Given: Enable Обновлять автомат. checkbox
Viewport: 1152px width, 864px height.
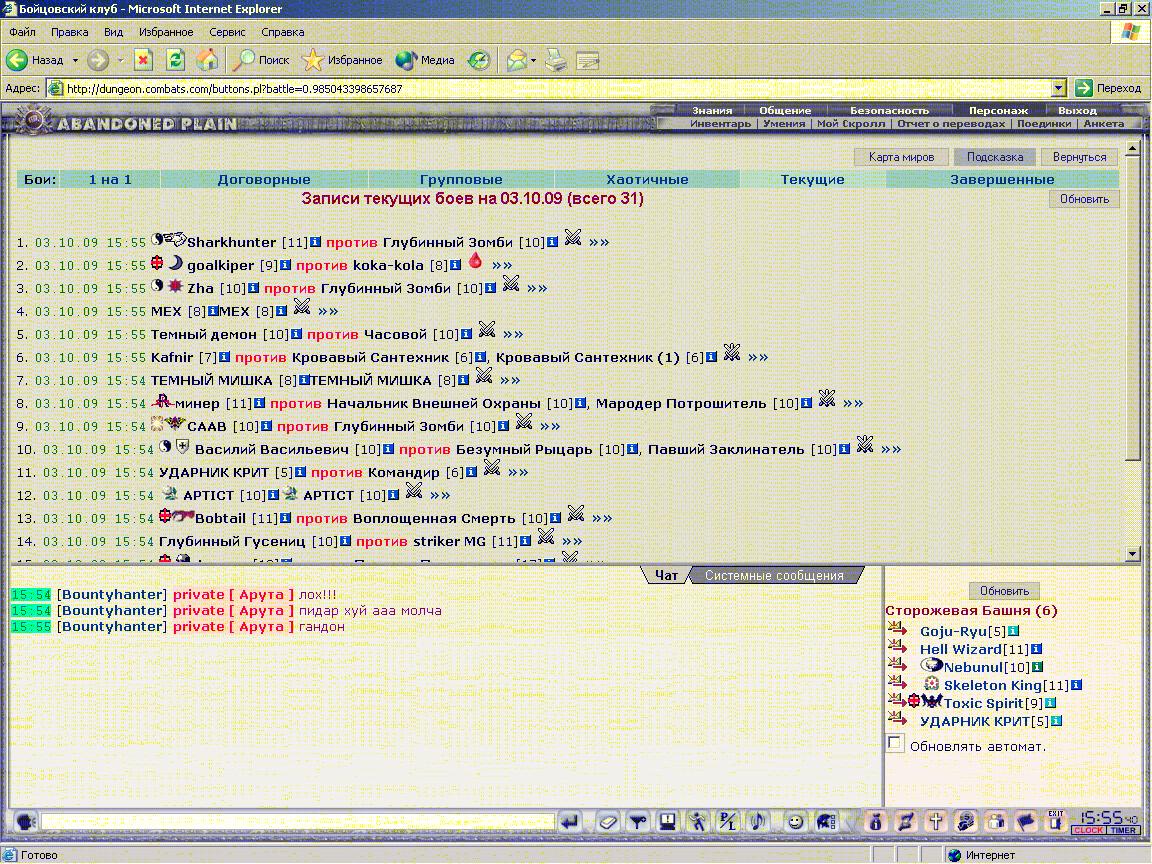Looking at the screenshot, I should point(895,743).
